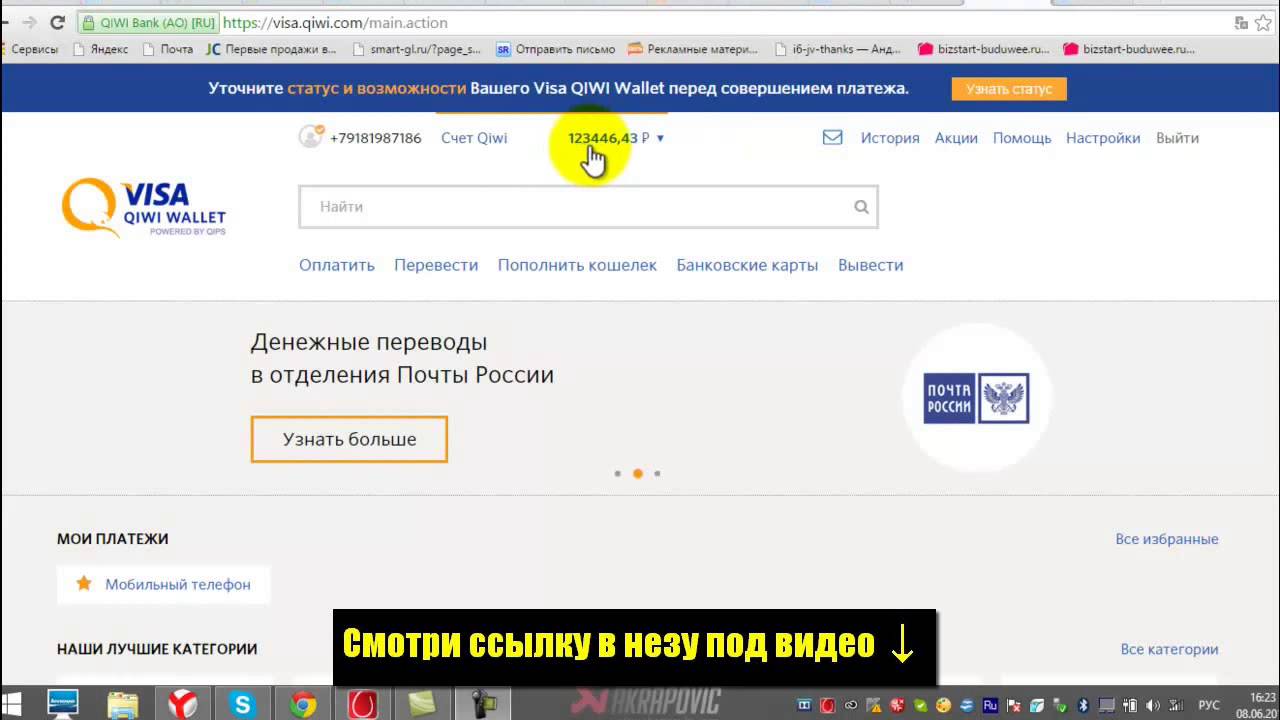1280x720 pixels.
Task: Click the Счет Qiwi link
Action: [x=474, y=138]
